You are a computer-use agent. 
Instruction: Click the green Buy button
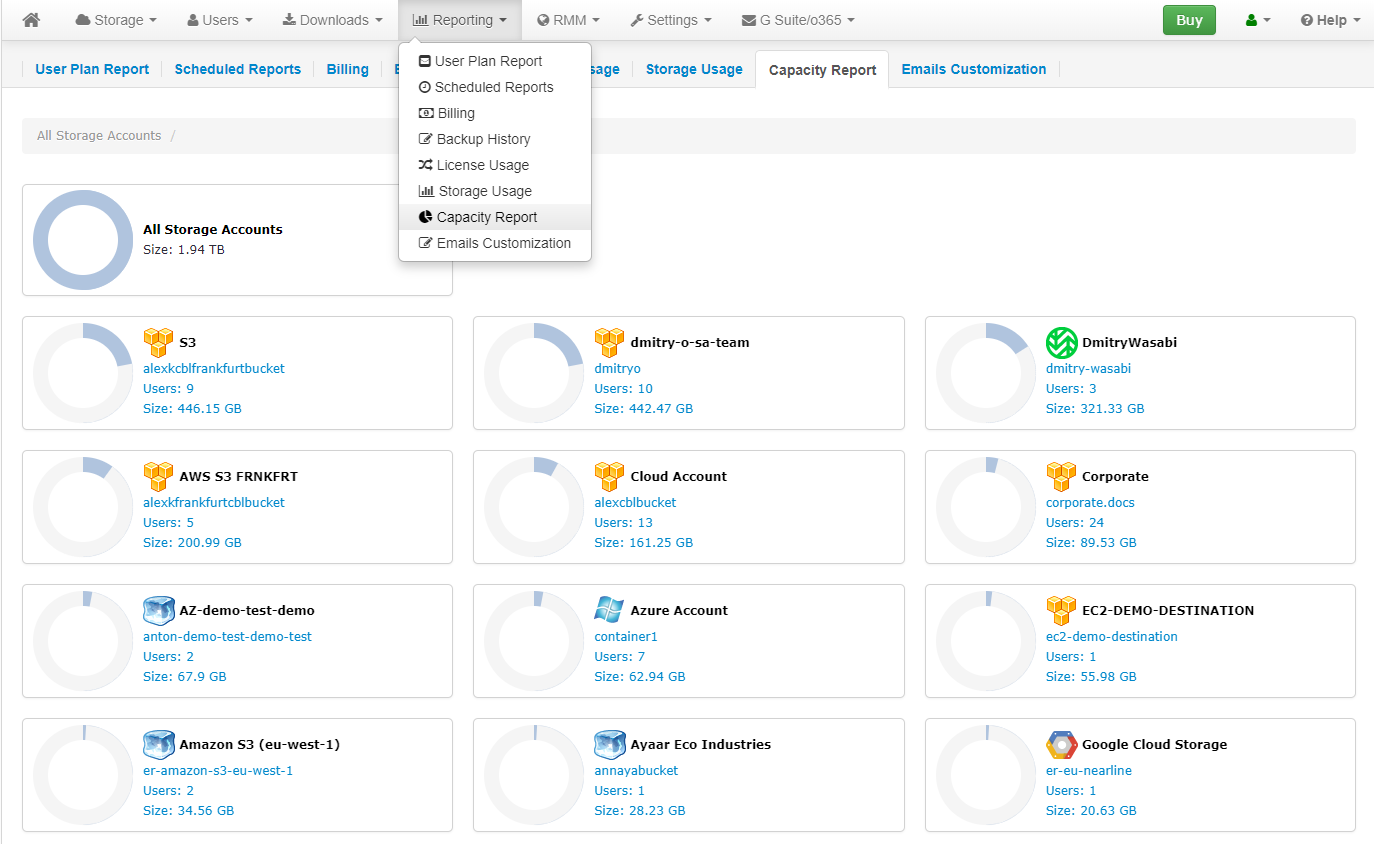1189,20
